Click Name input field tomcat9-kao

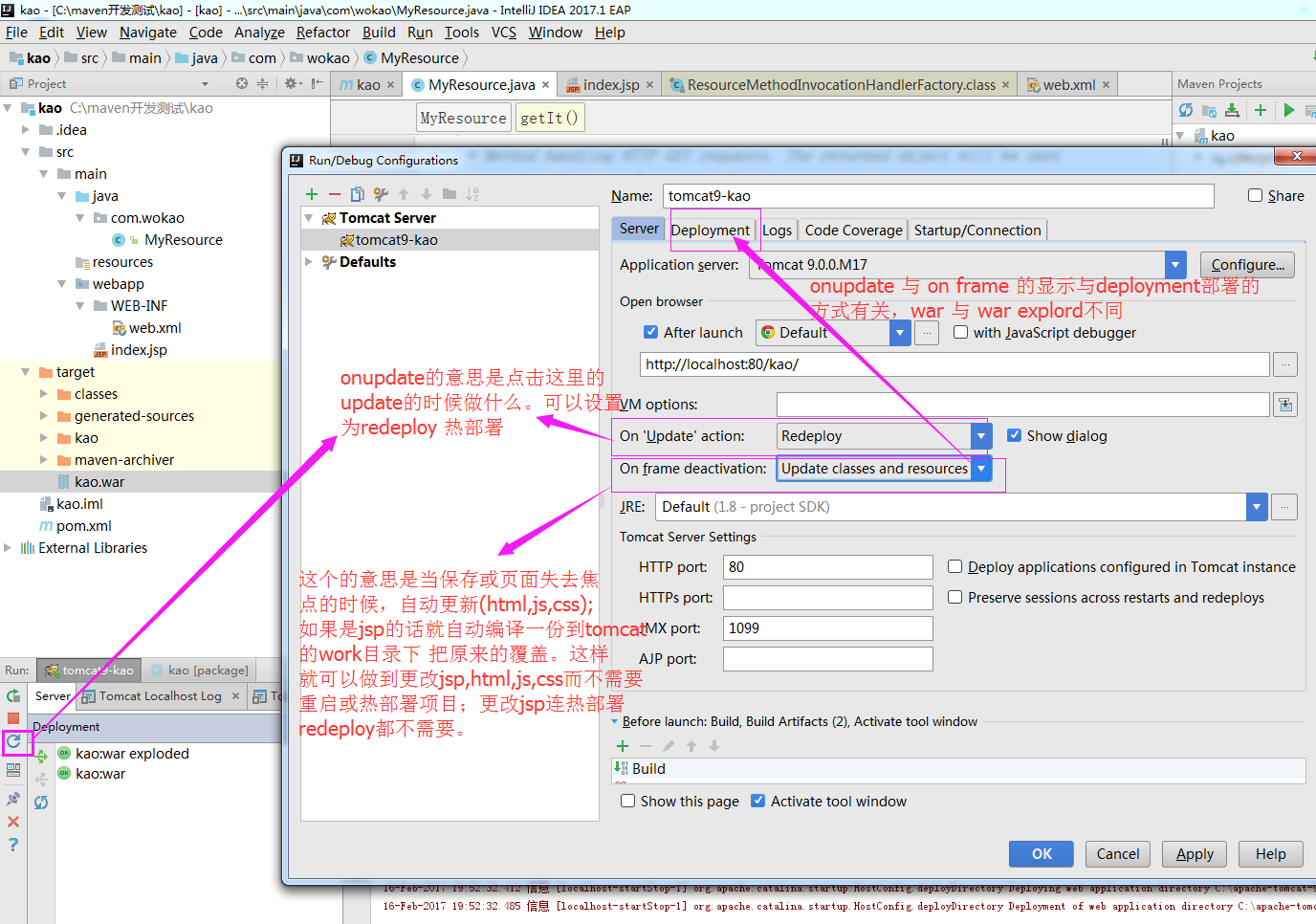pyautogui.click(x=938, y=196)
